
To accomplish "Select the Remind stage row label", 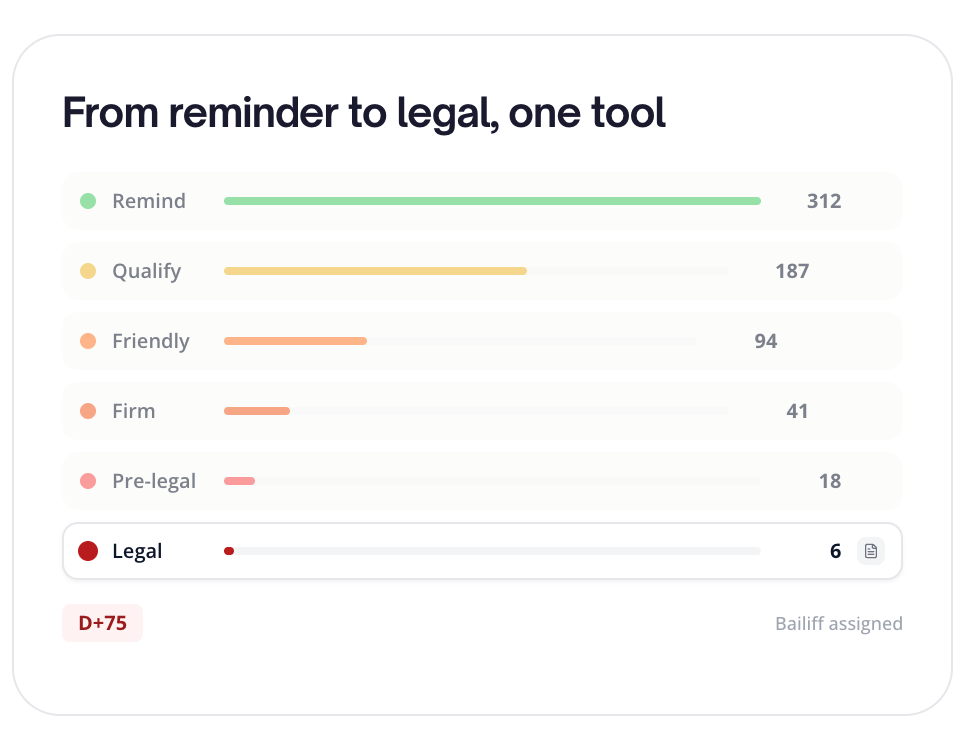I will [x=148, y=201].
